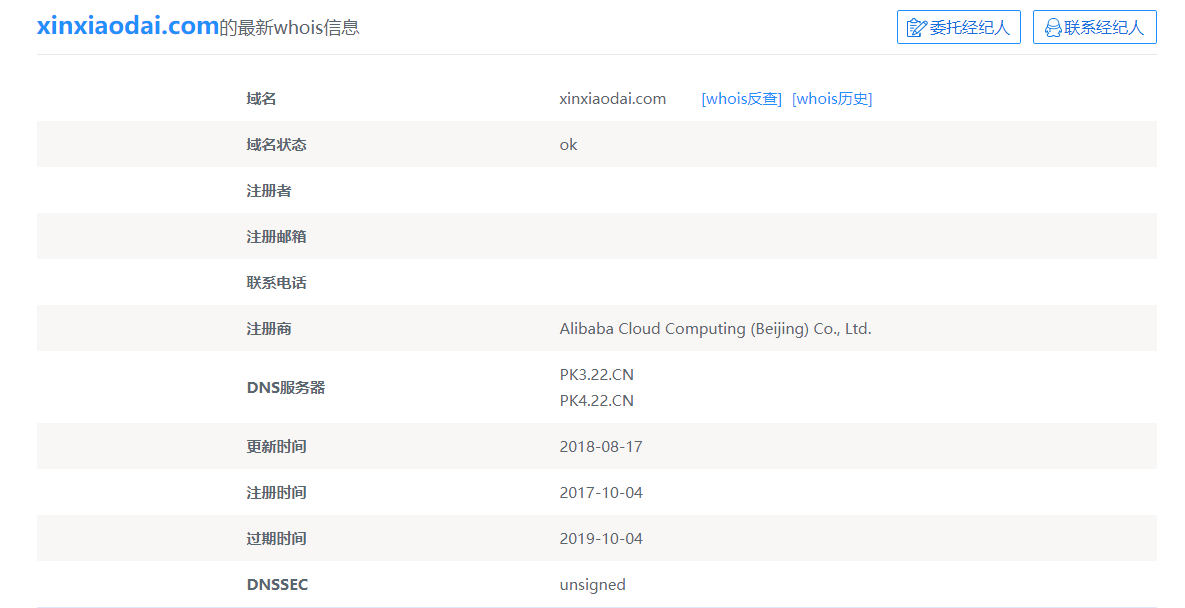Click the 注册邮箱 row label
Viewport: 1185px width, 608px height.
point(276,237)
